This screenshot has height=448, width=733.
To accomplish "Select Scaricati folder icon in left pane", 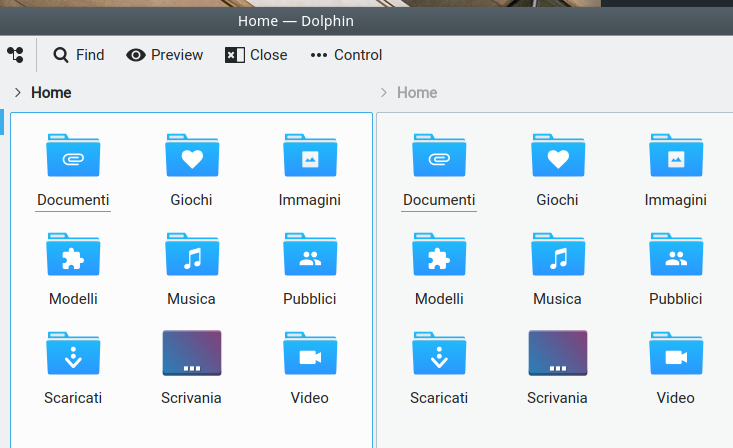I will coord(73,354).
